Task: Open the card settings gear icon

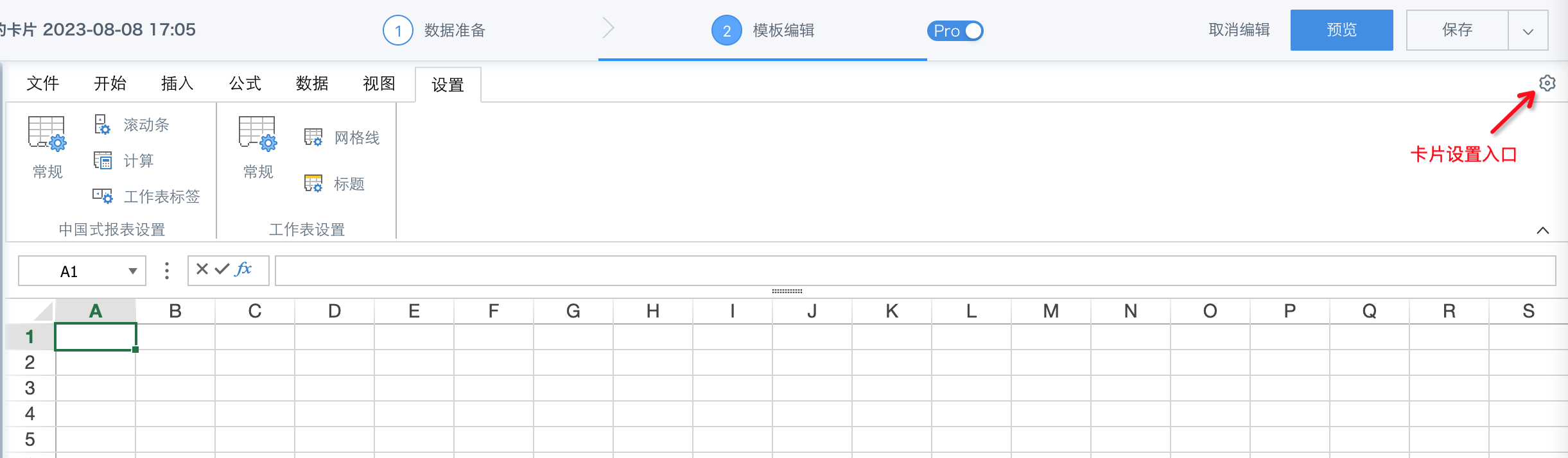Action: coord(1547,83)
